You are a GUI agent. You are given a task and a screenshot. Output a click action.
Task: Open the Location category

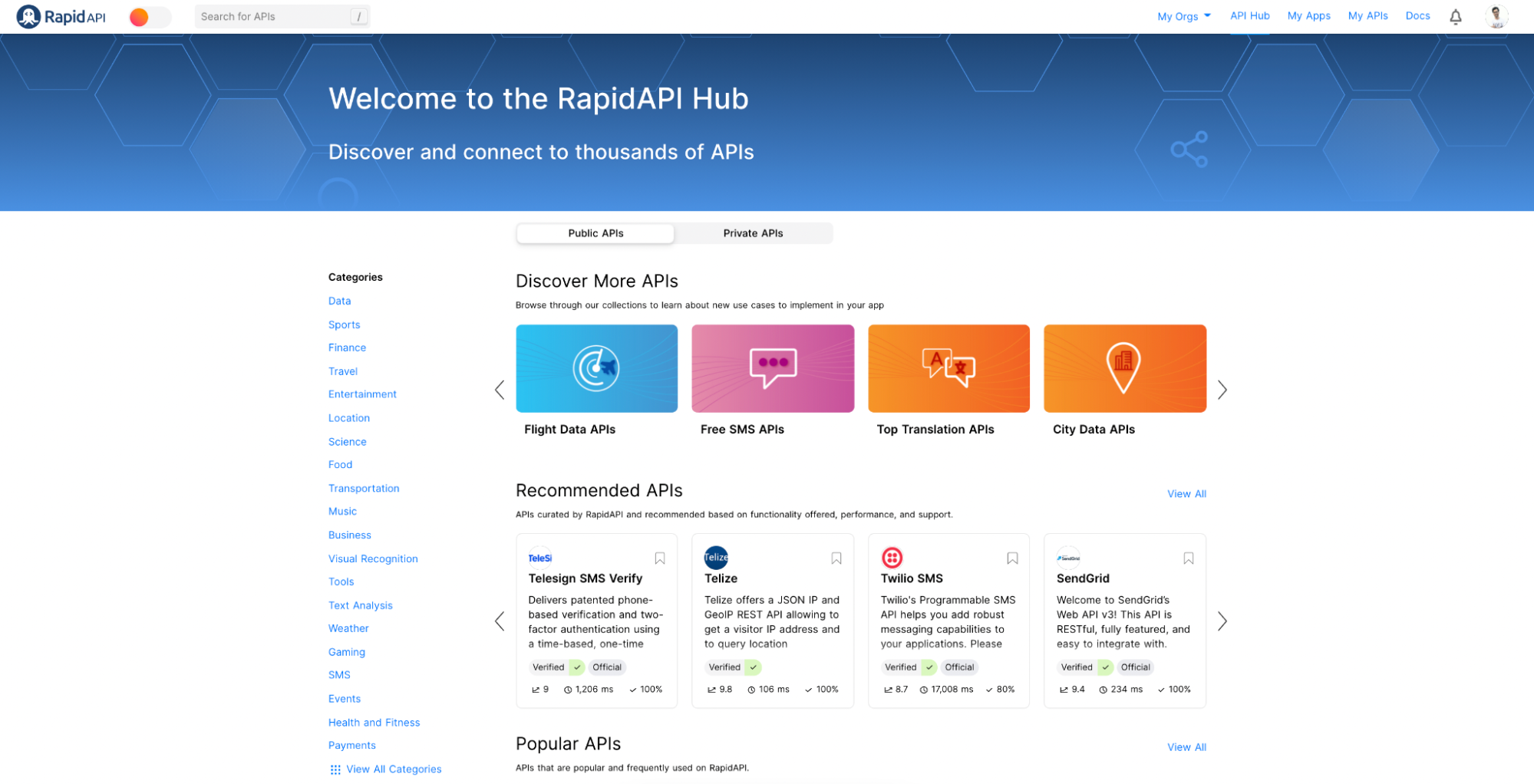[349, 418]
